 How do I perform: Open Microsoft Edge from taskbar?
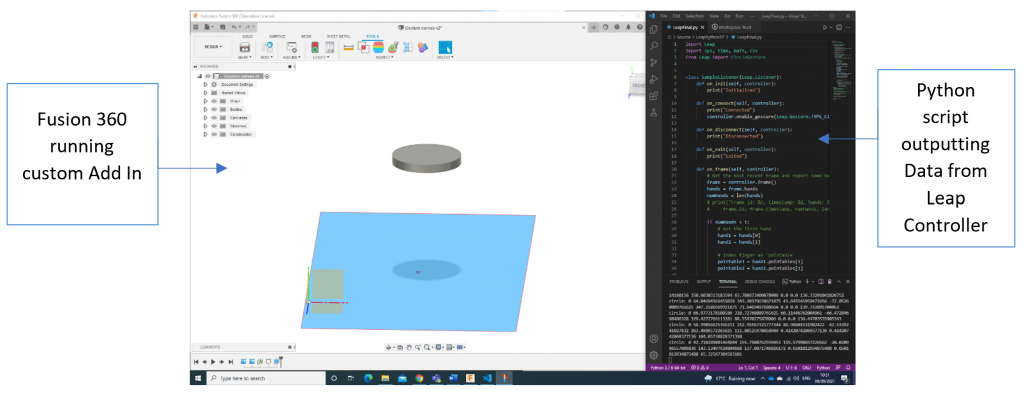[367, 378]
